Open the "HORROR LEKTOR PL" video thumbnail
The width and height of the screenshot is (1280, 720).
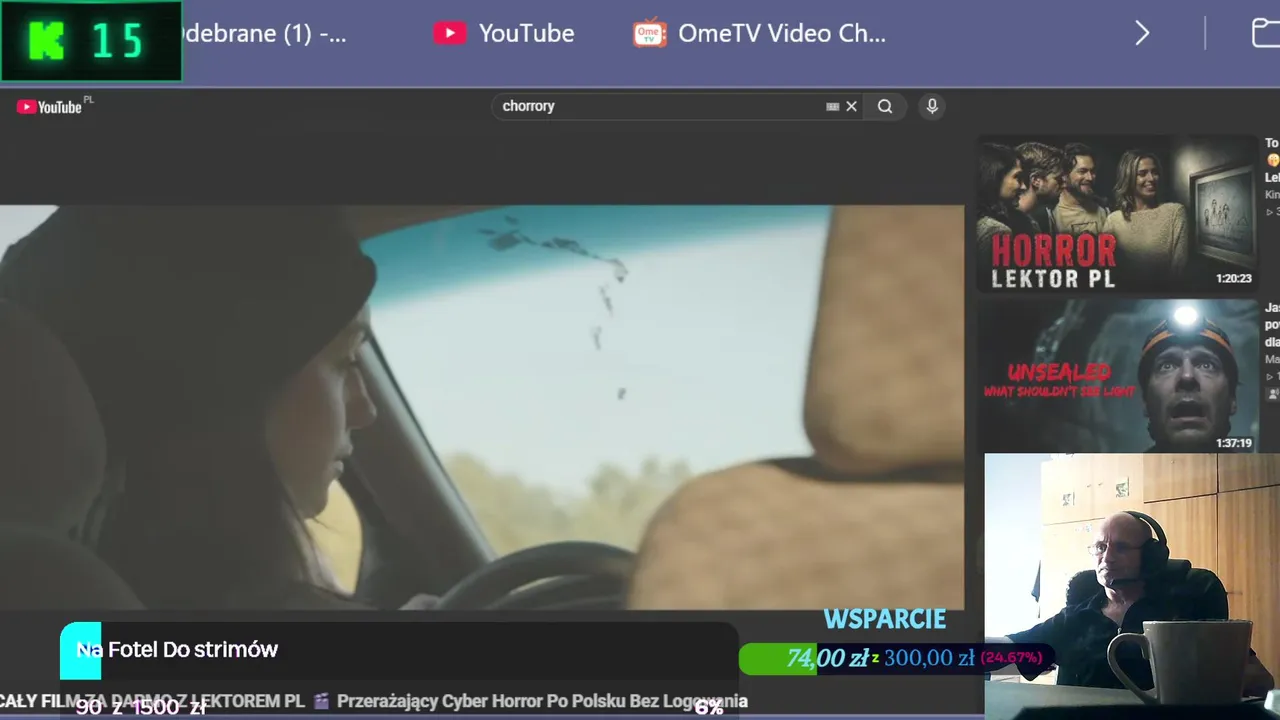click(1116, 213)
